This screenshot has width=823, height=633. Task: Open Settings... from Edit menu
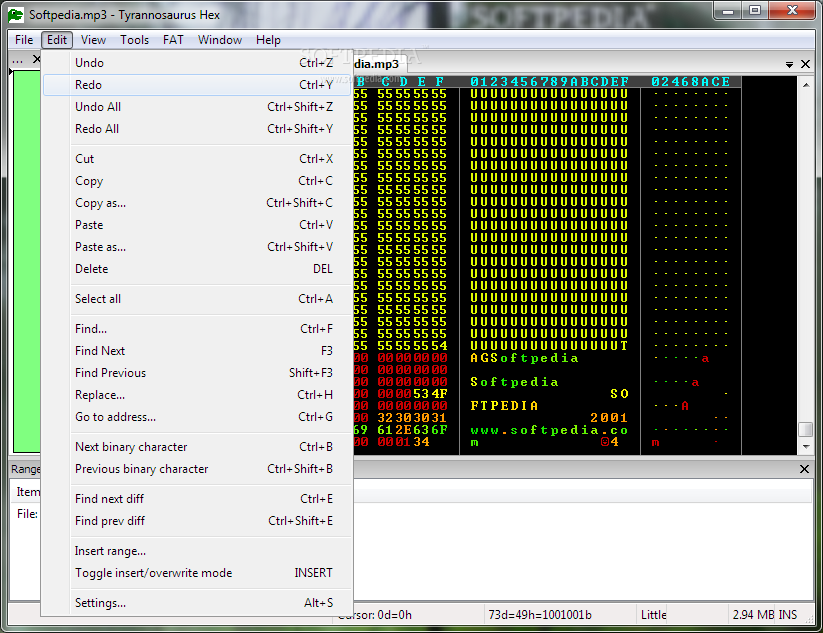197,603
